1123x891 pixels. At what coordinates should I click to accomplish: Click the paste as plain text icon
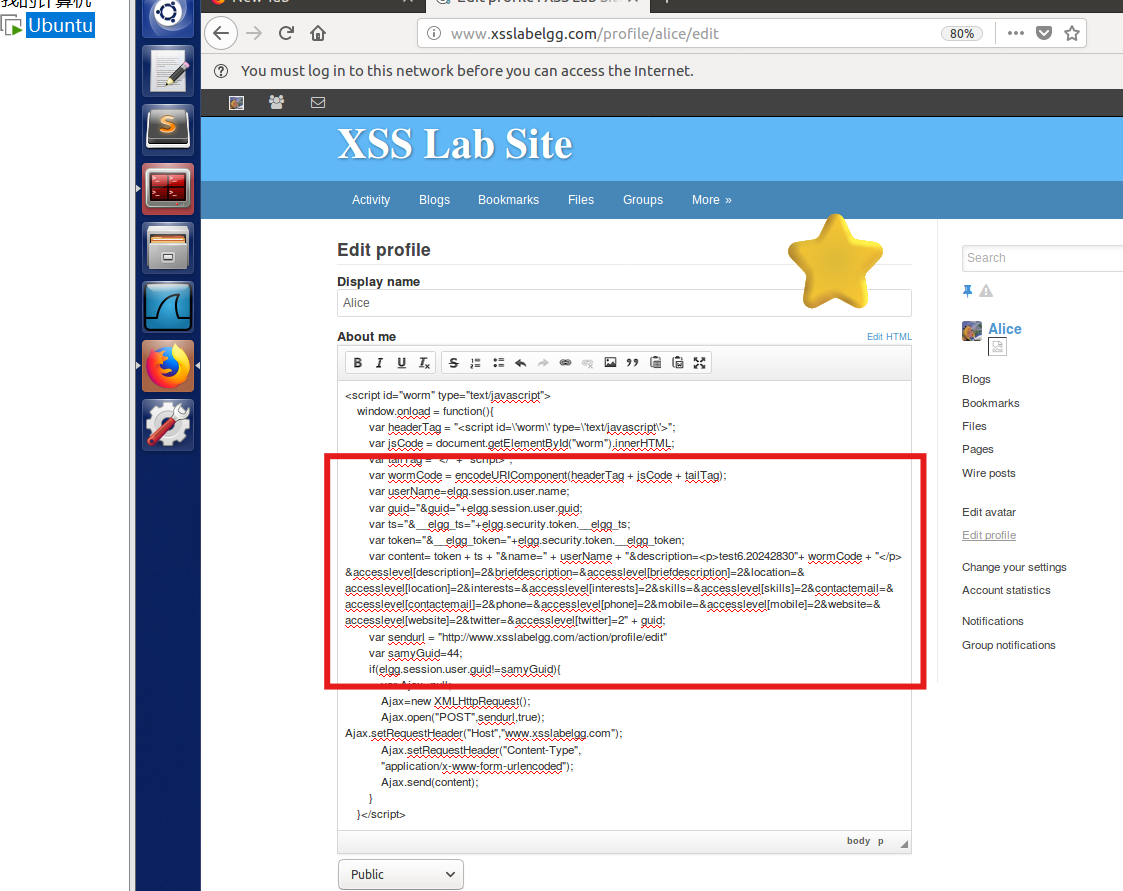pyautogui.click(x=655, y=362)
